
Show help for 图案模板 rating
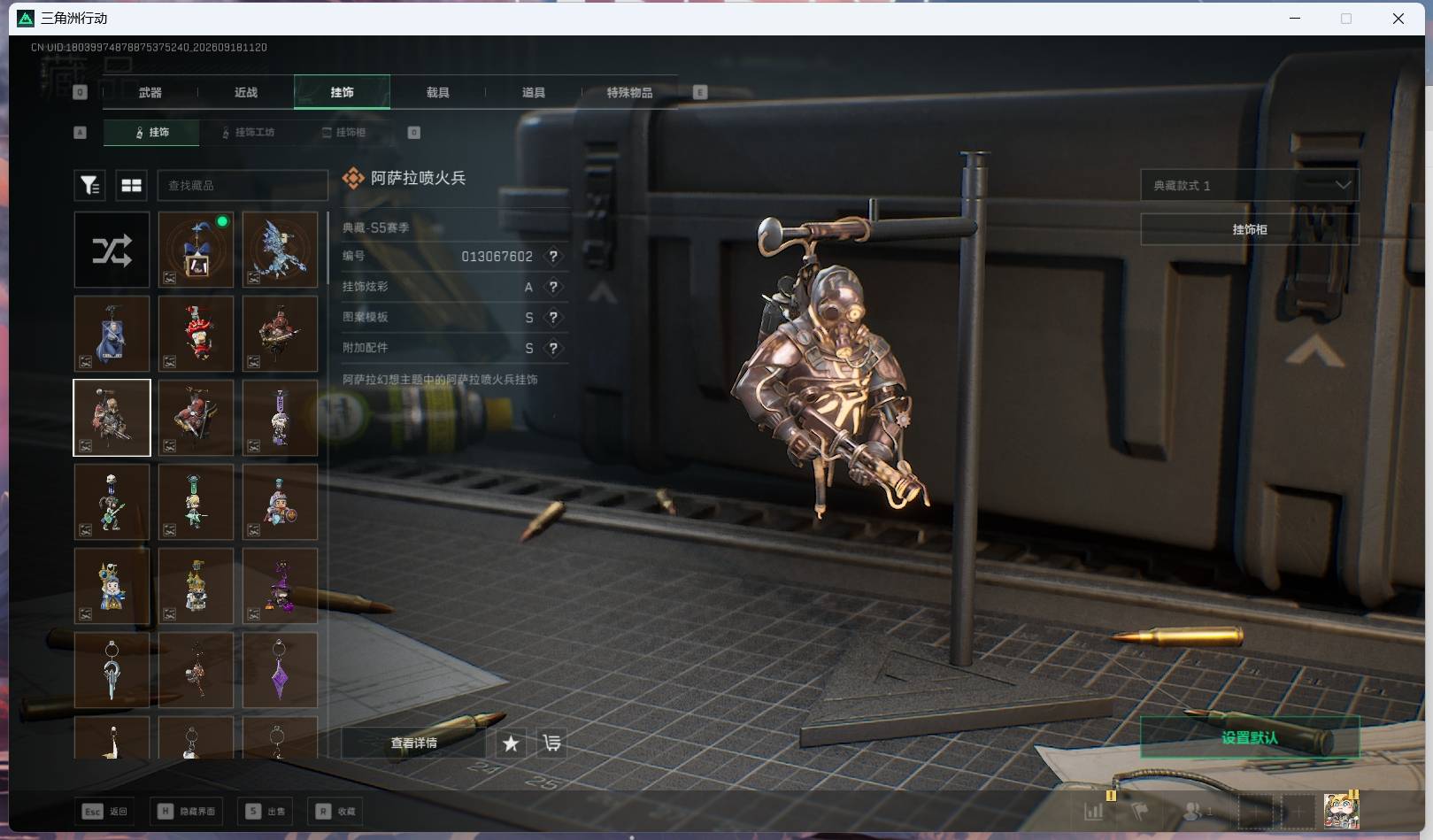click(553, 317)
